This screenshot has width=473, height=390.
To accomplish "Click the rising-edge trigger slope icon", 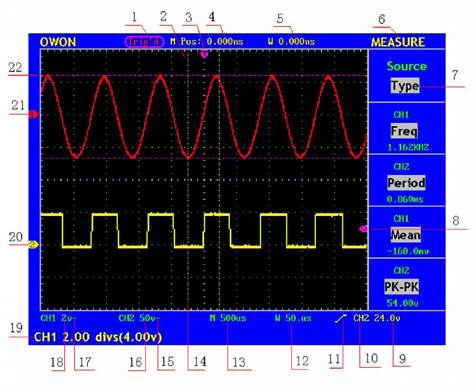I will [341, 319].
